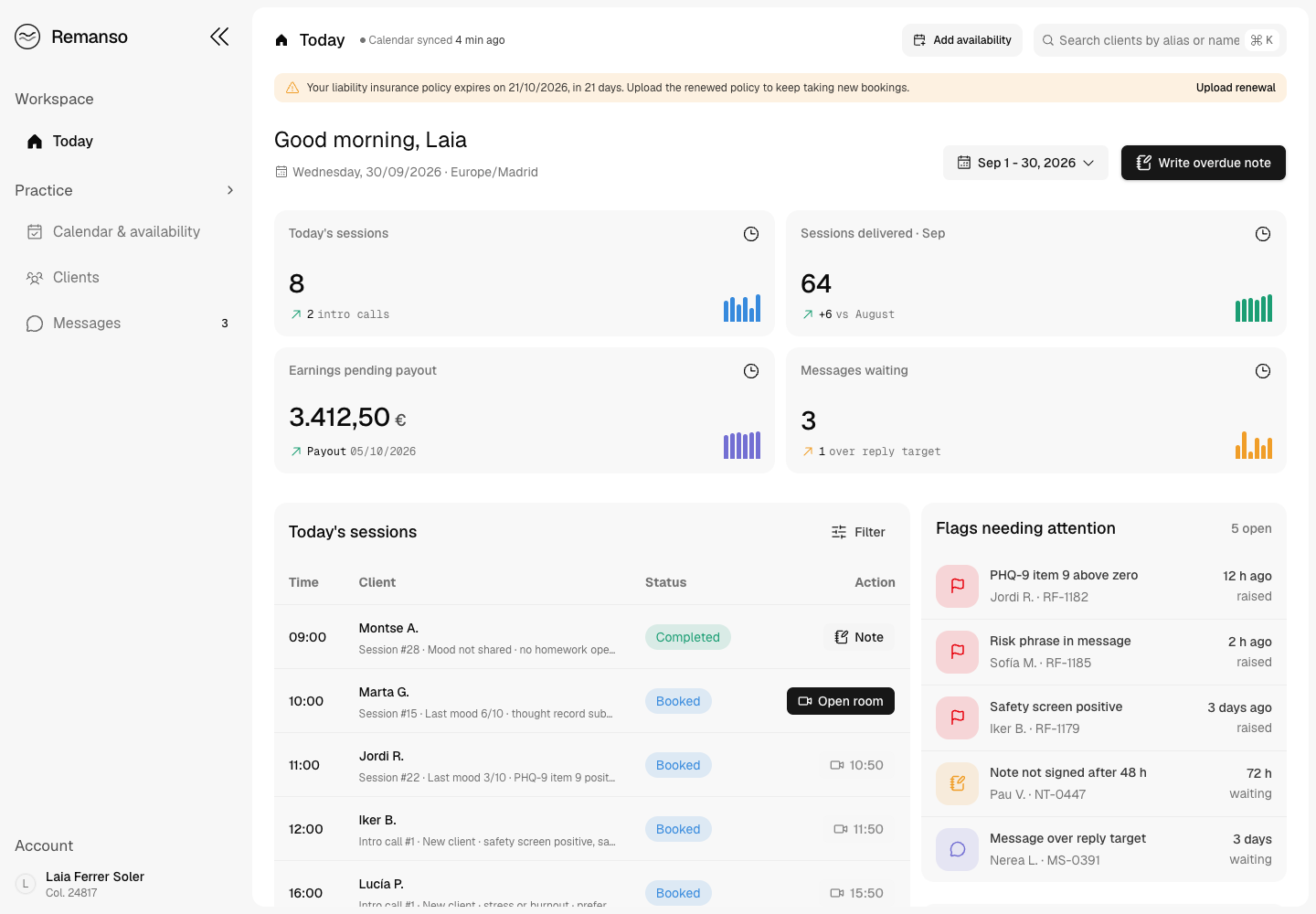Navigate to Clients
This screenshot has height=914, width=1316.
tap(126, 278)
